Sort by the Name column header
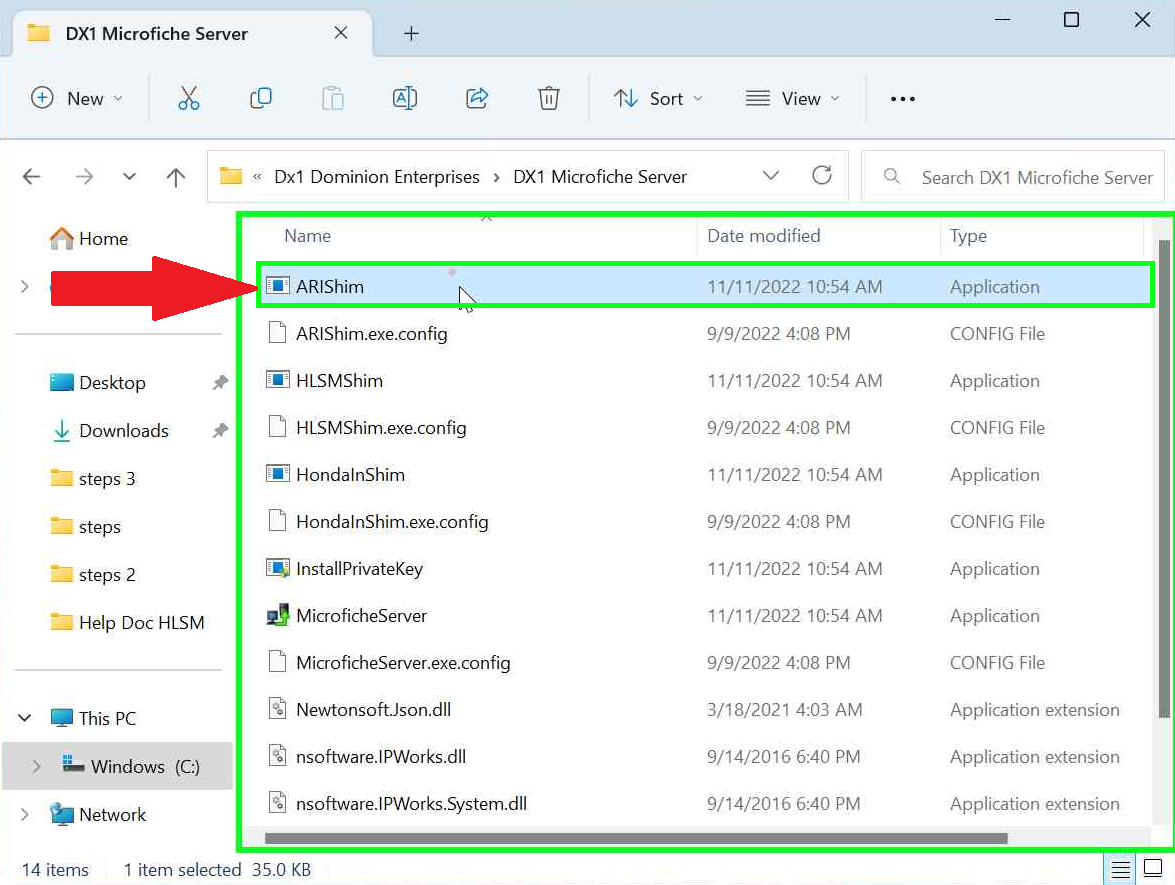This screenshot has height=885, width=1175. (307, 235)
